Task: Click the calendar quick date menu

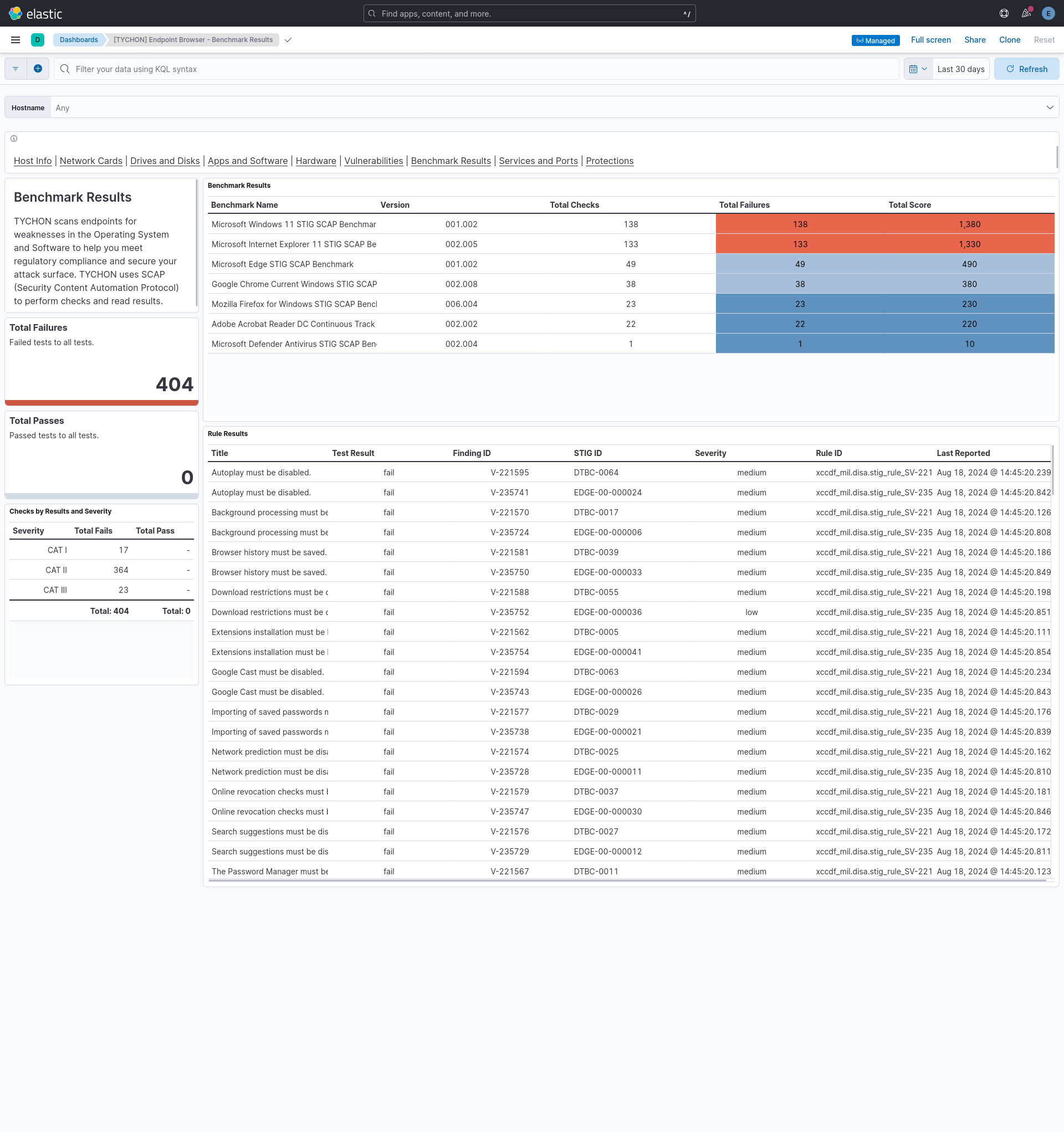Action: point(918,69)
